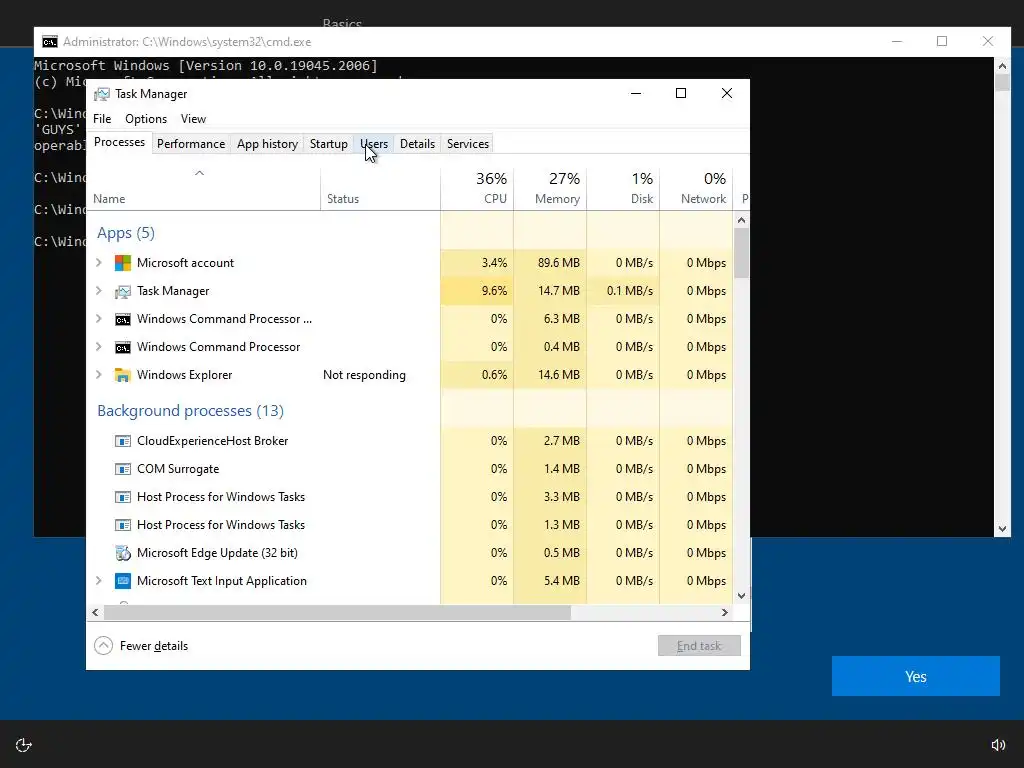
Task: Sort by the Memory column header
Action: 550,189
